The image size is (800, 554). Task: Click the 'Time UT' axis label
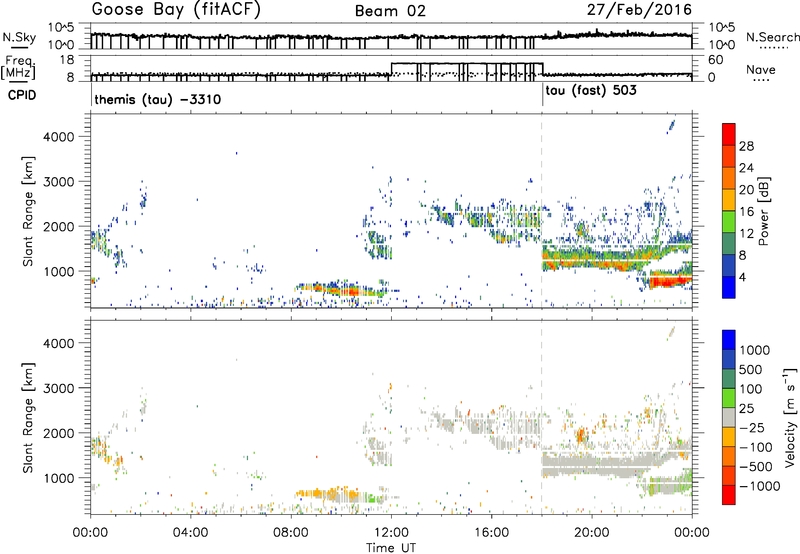(391, 548)
